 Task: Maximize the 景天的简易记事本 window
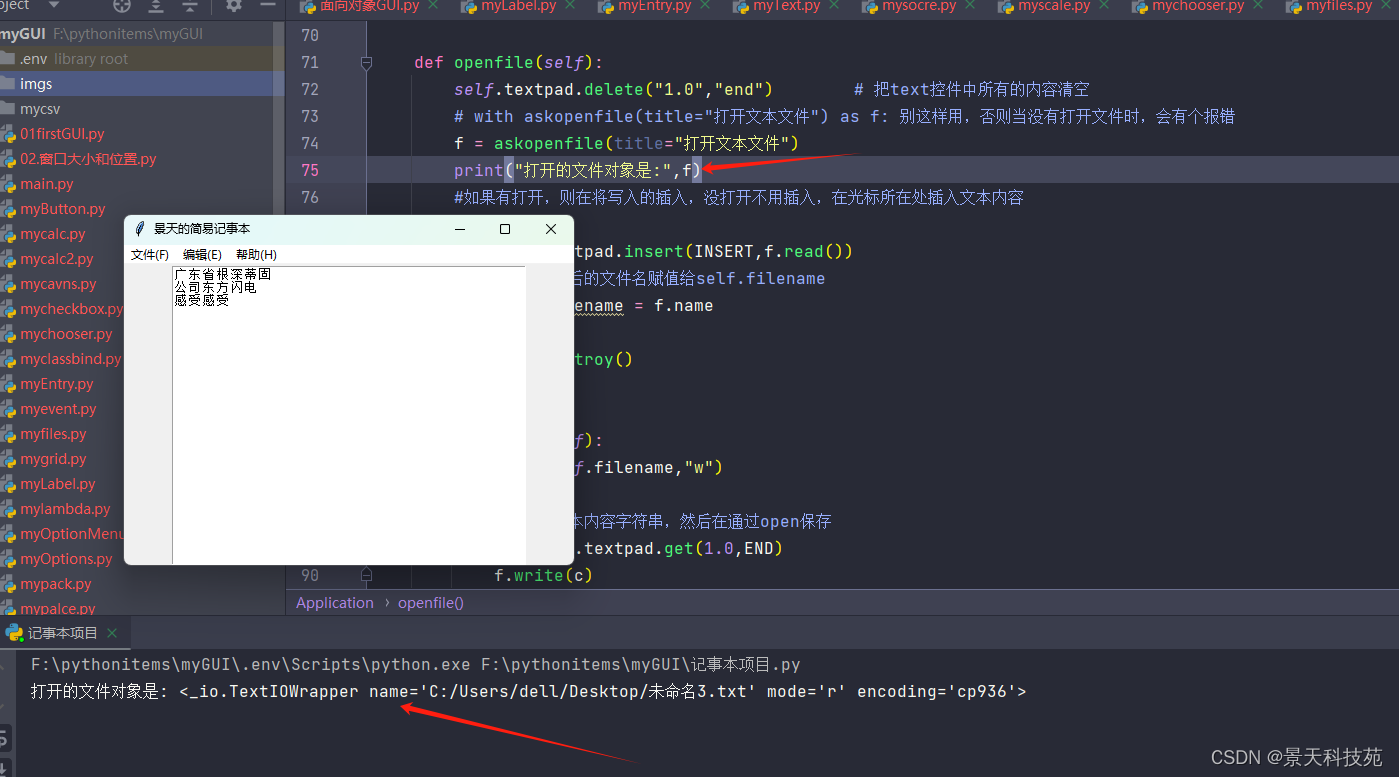(x=505, y=229)
